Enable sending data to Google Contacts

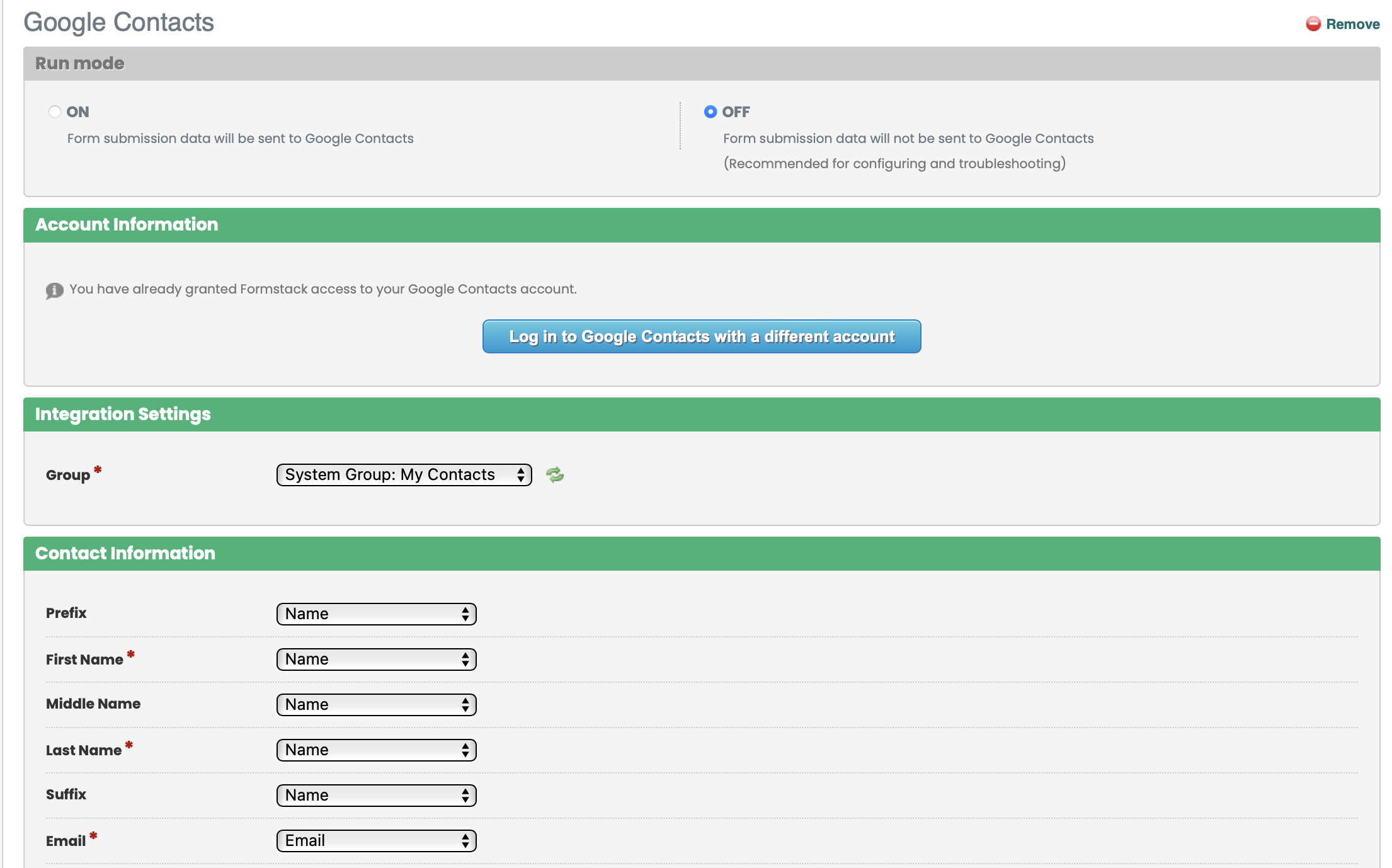tap(55, 111)
